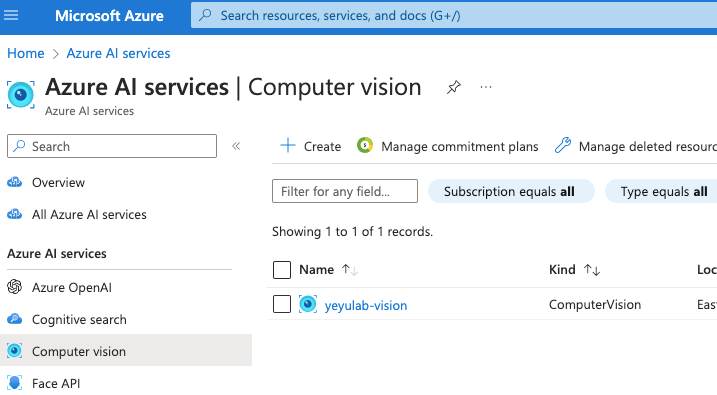Click the All Azure AI services icon
The height and width of the screenshot is (395, 717).
15,214
